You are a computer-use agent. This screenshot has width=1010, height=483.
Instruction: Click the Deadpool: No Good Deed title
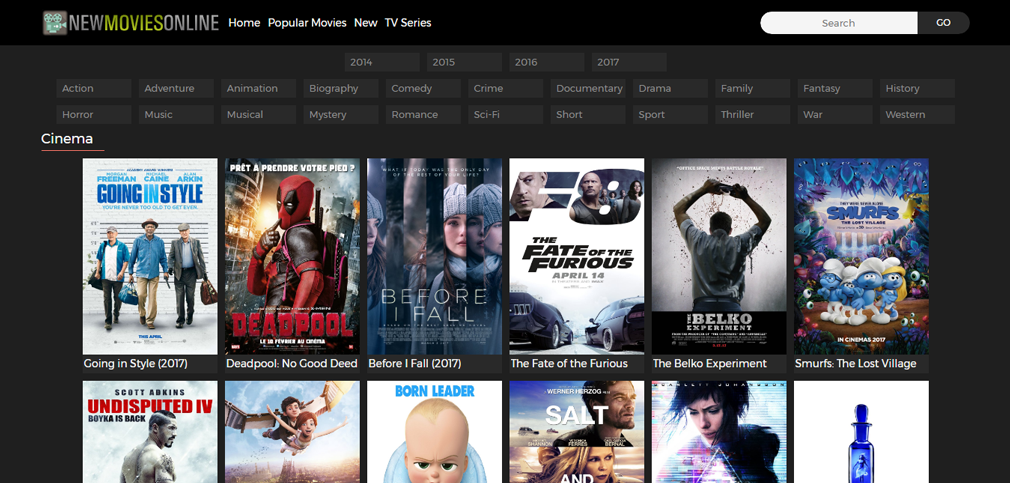coord(292,364)
